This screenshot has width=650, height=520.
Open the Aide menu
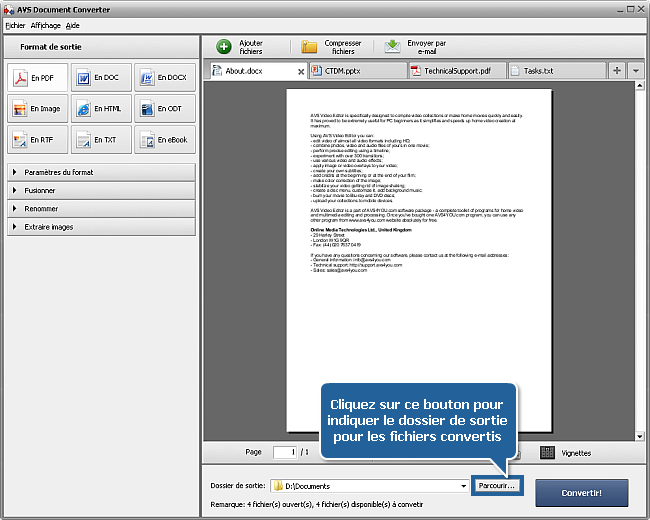(73, 25)
